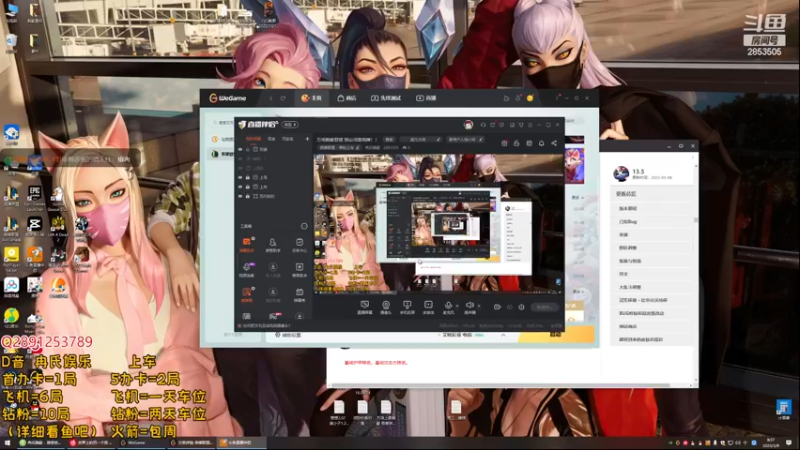Open the orange highlighted toolbox tool
The image size is (800, 450).
coord(247,244)
